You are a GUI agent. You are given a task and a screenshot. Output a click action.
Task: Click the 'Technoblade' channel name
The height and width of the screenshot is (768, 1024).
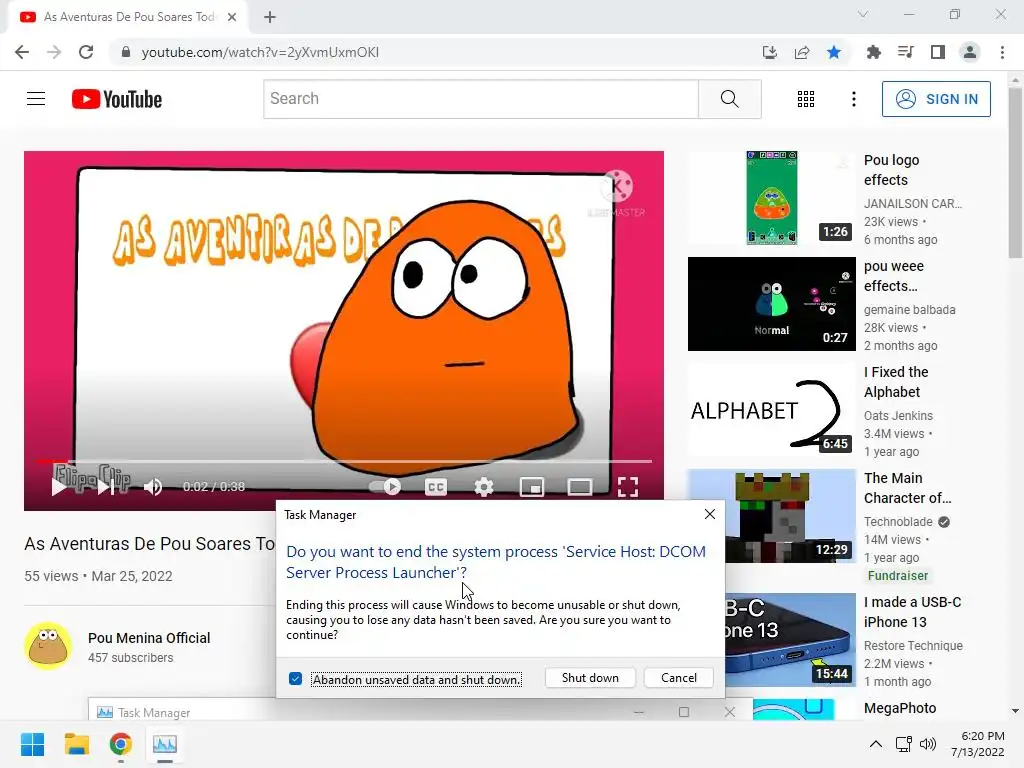point(898,522)
